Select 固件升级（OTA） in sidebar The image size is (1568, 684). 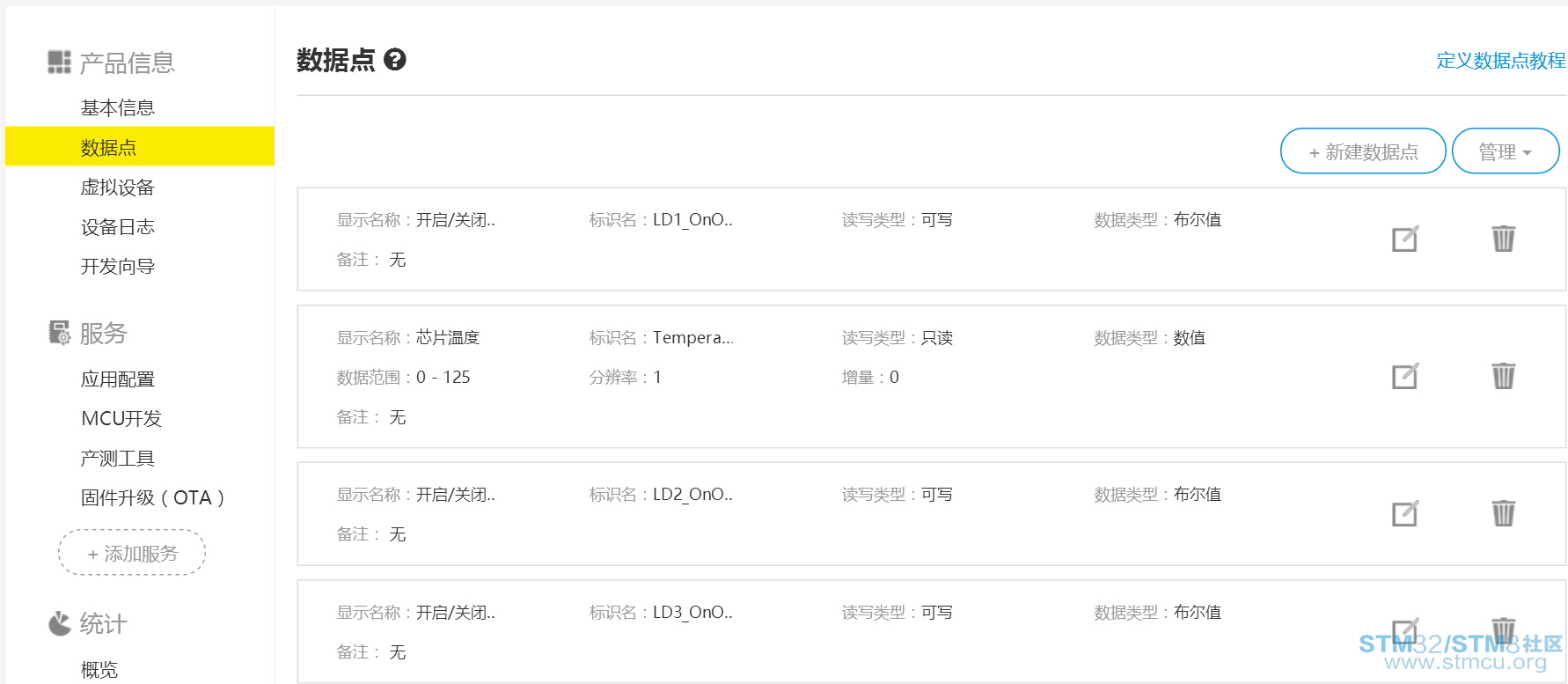point(153,498)
